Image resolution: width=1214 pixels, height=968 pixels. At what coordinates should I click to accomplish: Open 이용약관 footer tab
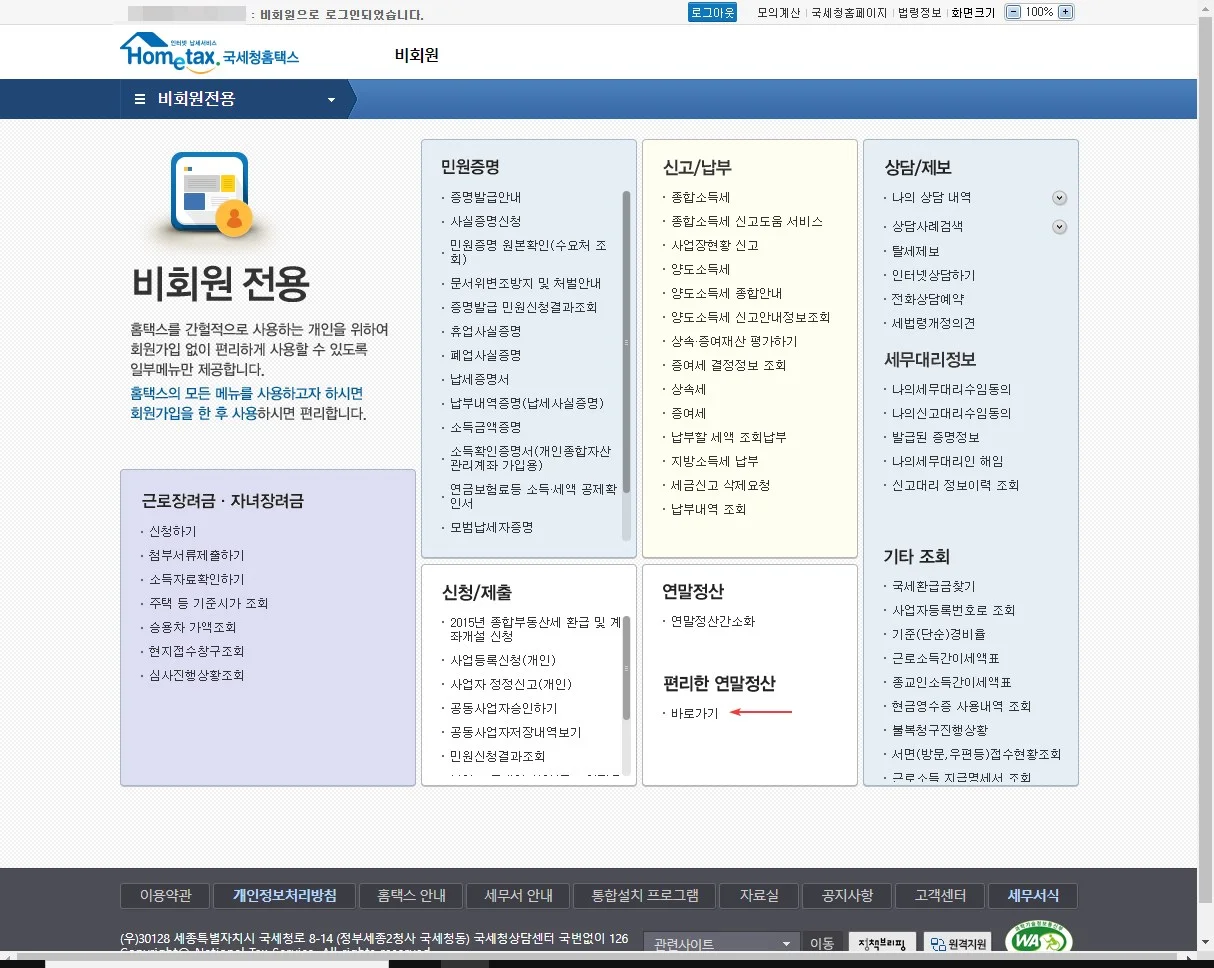165,895
